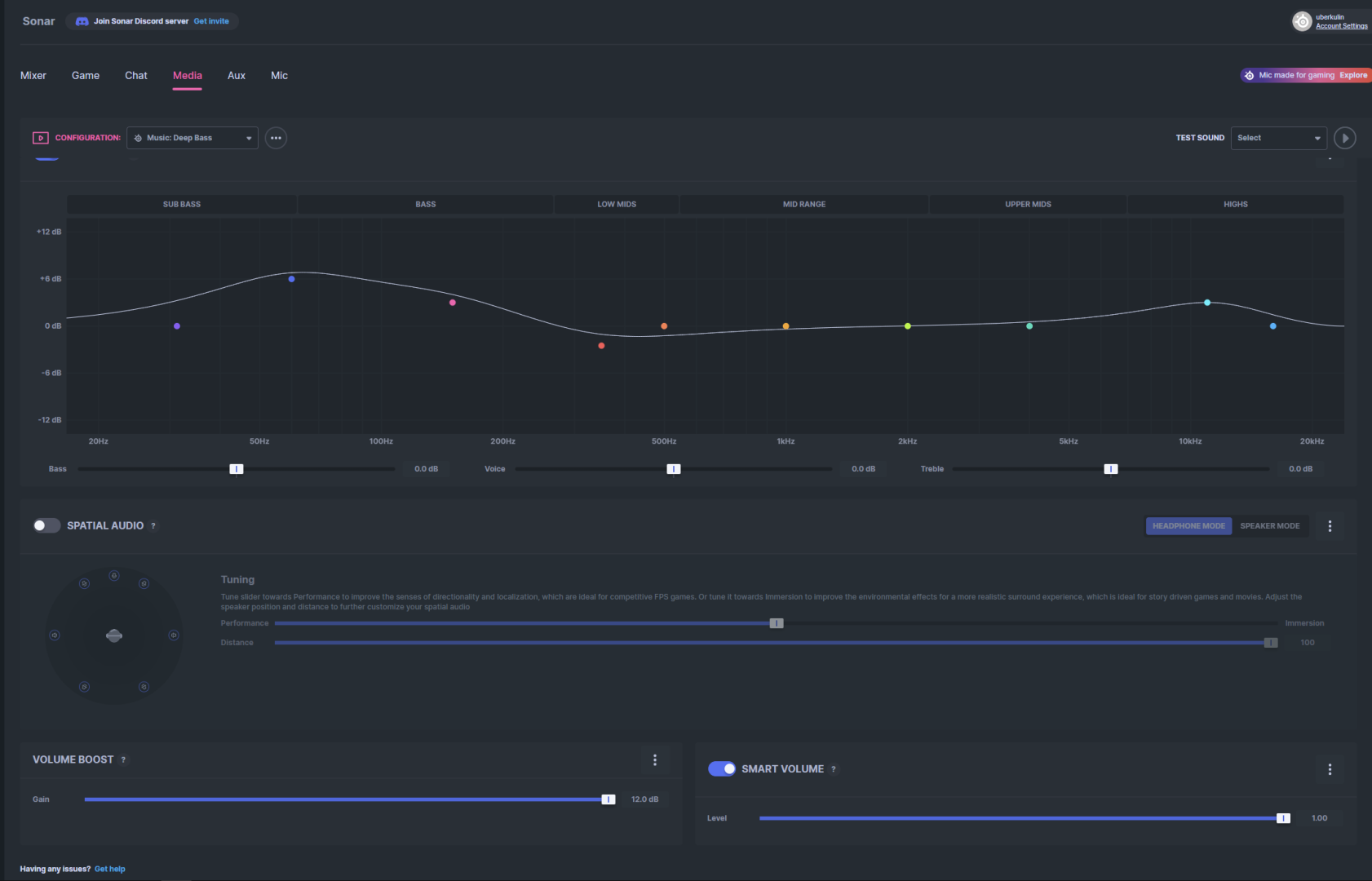Click the pink configuration icon
The width and height of the screenshot is (1372, 881).
click(x=41, y=138)
